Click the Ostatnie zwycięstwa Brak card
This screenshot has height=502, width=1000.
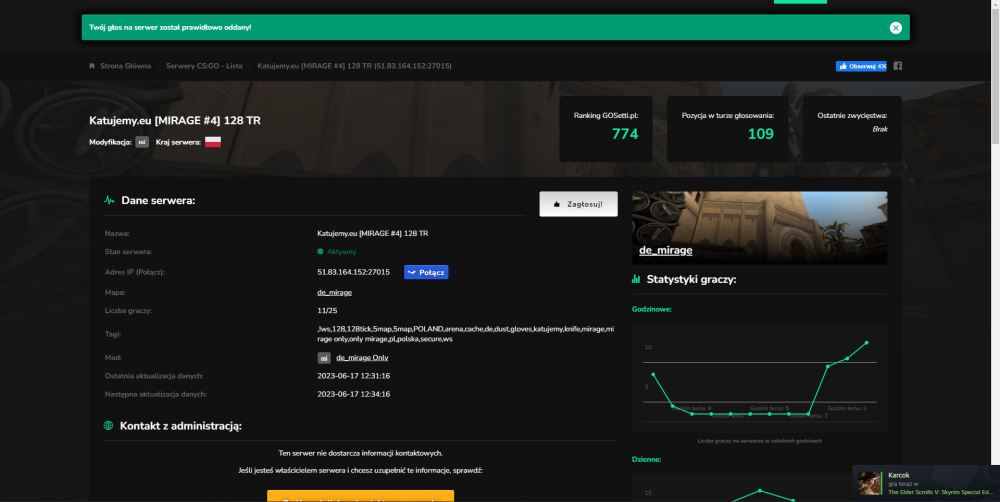tap(852, 129)
